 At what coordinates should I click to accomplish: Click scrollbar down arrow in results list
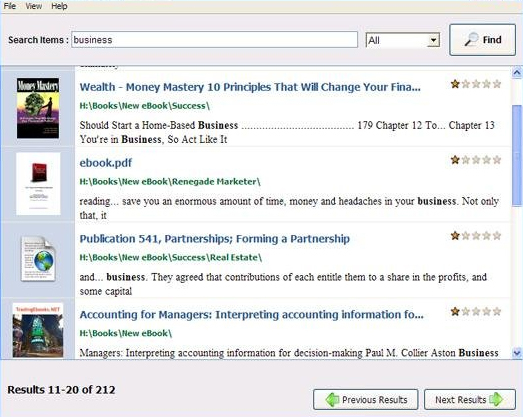(517, 353)
